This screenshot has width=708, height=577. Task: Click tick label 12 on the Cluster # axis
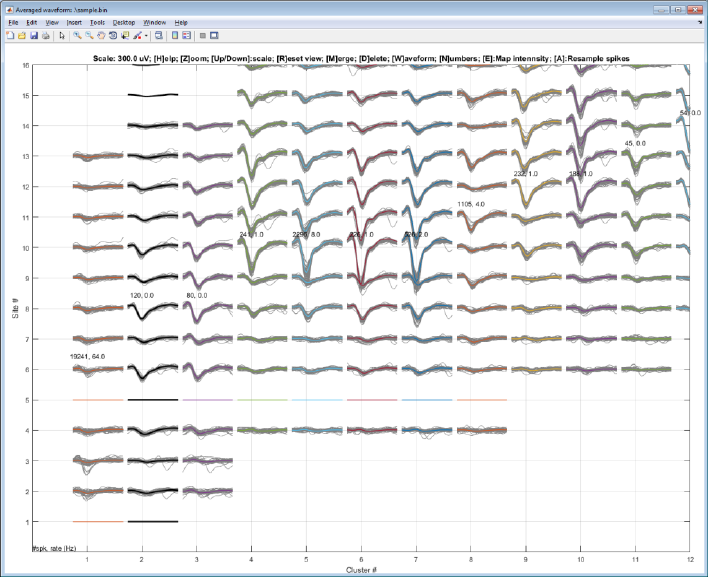tap(690, 559)
